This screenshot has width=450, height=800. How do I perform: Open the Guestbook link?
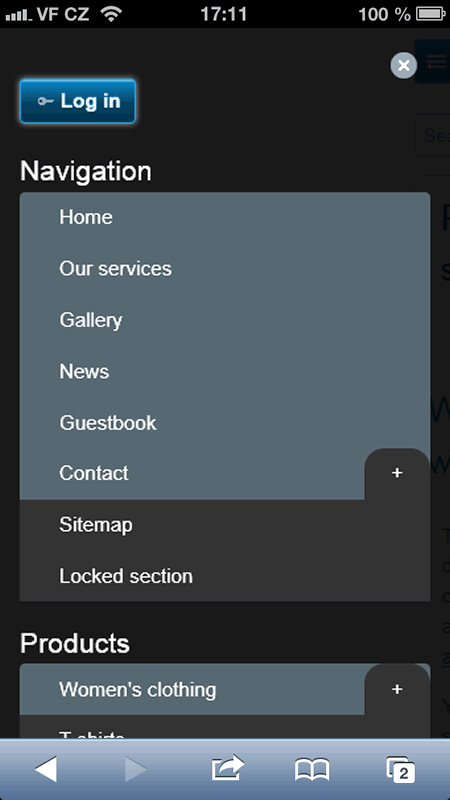(x=224, y=423)
